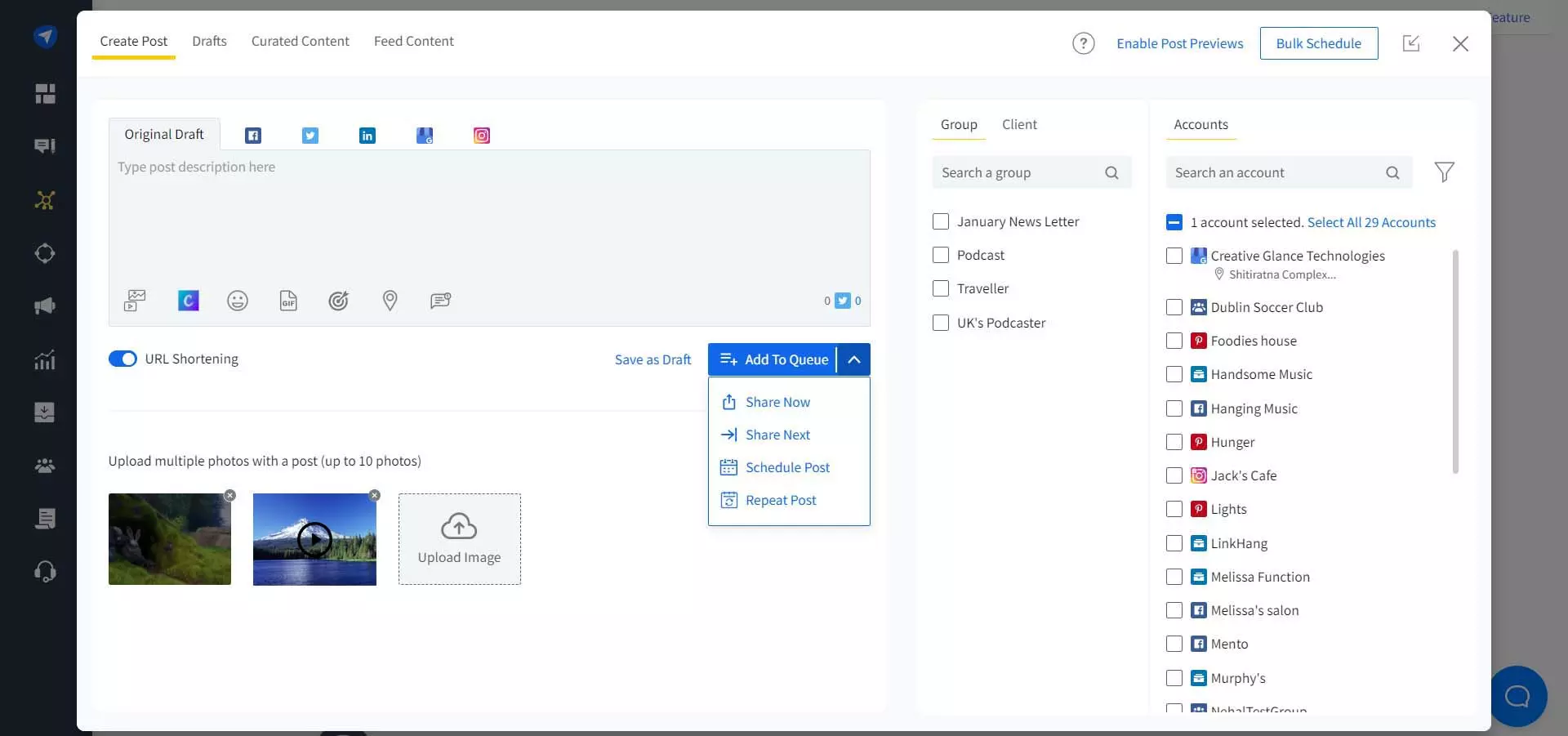Switch to the Google Business draft icon tab
1568x736 pixels.
[425, 136]
